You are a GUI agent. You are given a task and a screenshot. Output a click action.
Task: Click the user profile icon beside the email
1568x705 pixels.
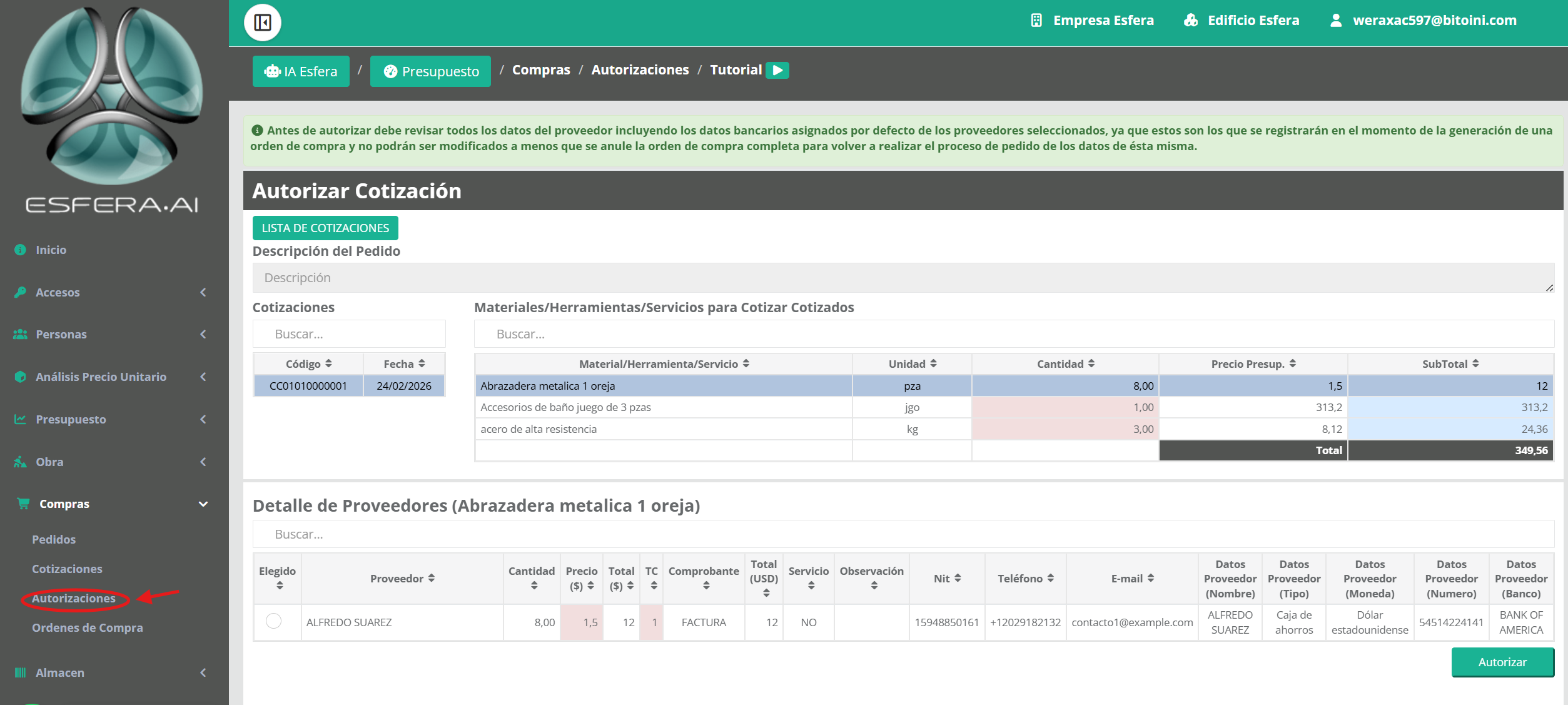point(1335,20)
